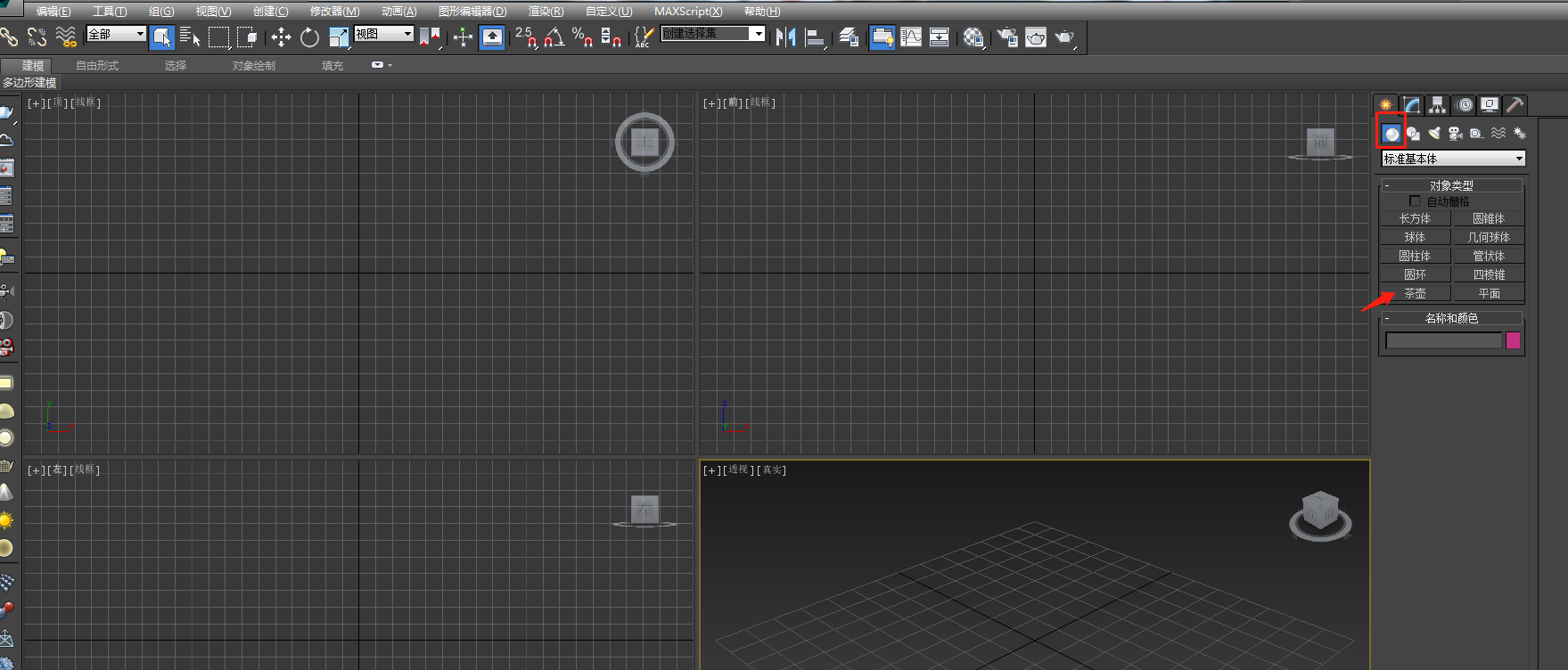This screenshot has height=670, width=1568.
Task: Open the 渲染(R) menu
Action: 546,12
